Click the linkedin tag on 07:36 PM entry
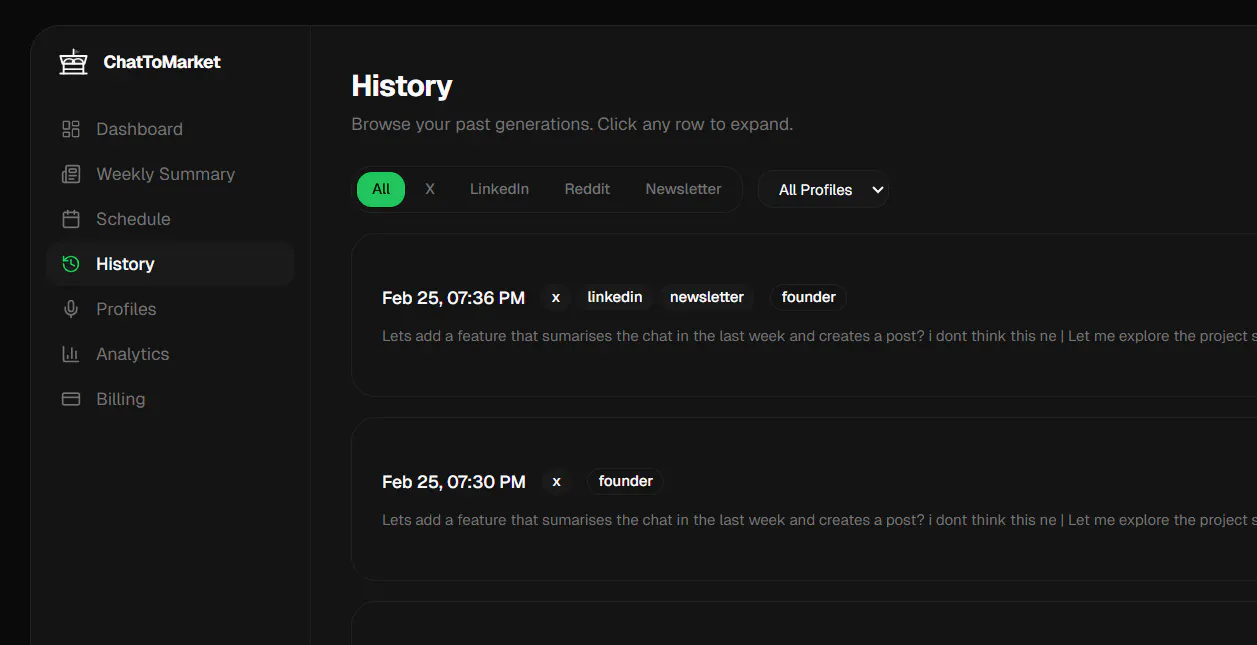1257x645 pixels. (615, 297)
